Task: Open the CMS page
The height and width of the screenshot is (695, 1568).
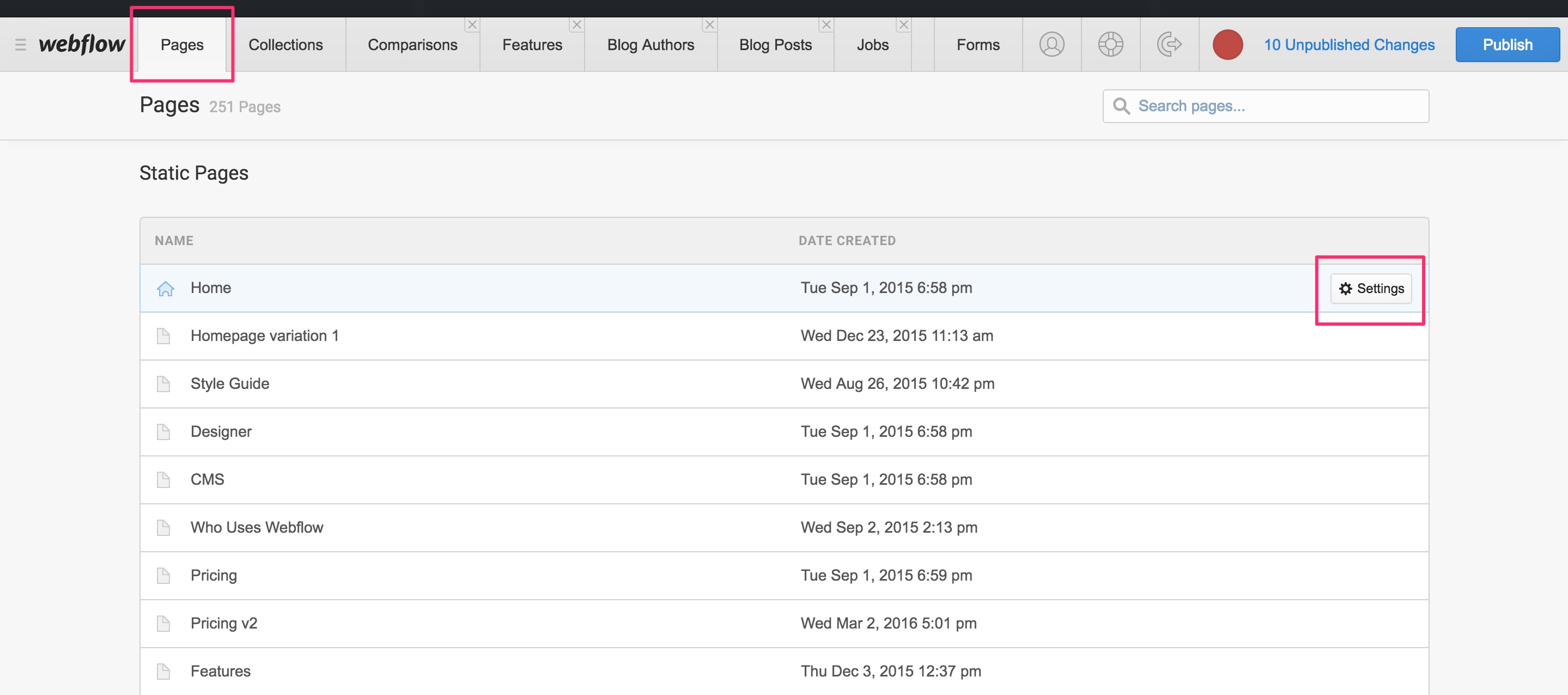Action: pyautogui.click(x=784, y=480)
